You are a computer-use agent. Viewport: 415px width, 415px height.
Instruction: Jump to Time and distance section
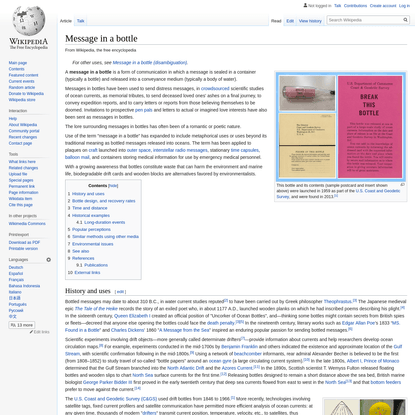click(90, 208)
